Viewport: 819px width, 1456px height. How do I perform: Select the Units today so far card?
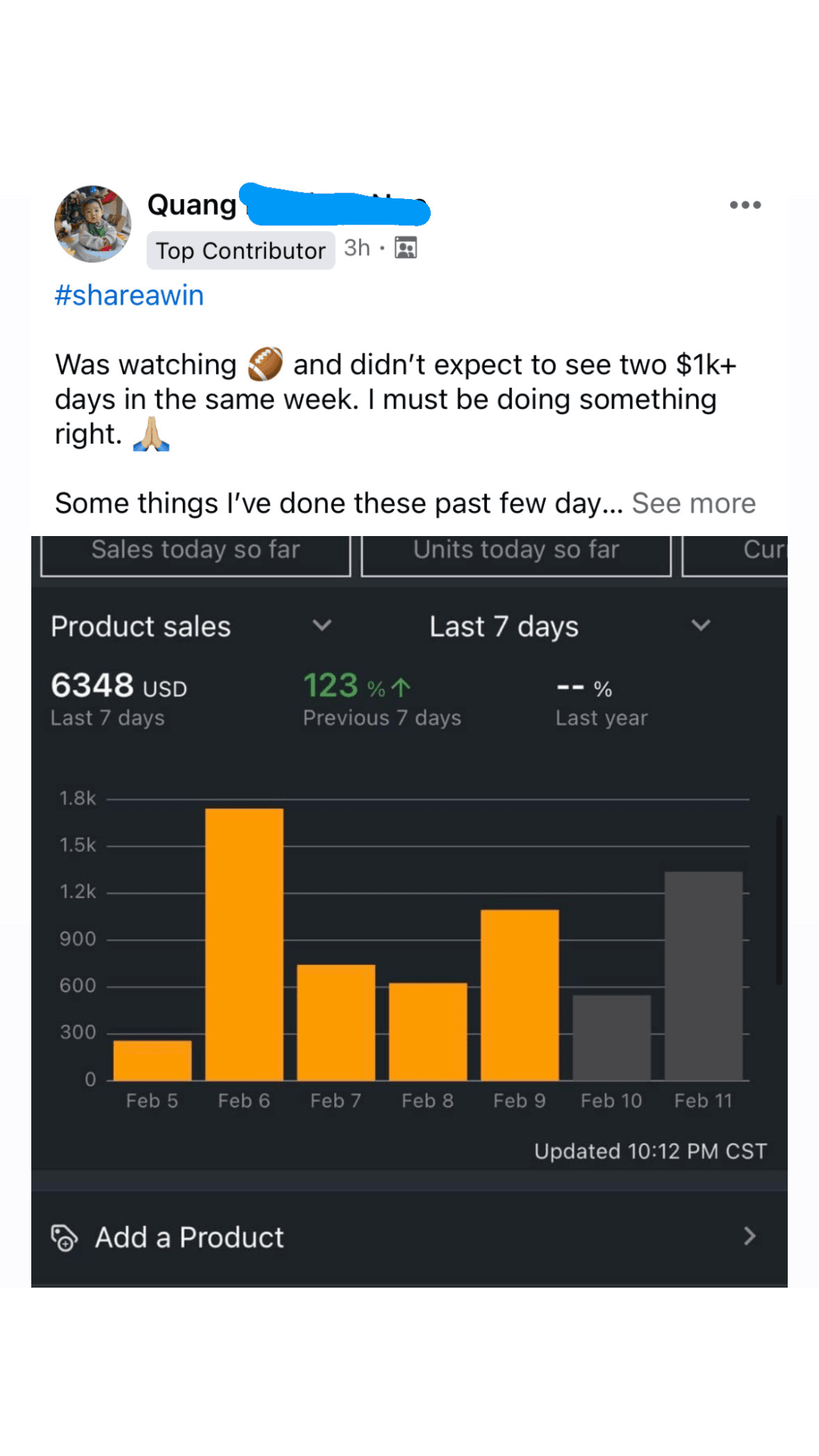click(x=516, y=555)
